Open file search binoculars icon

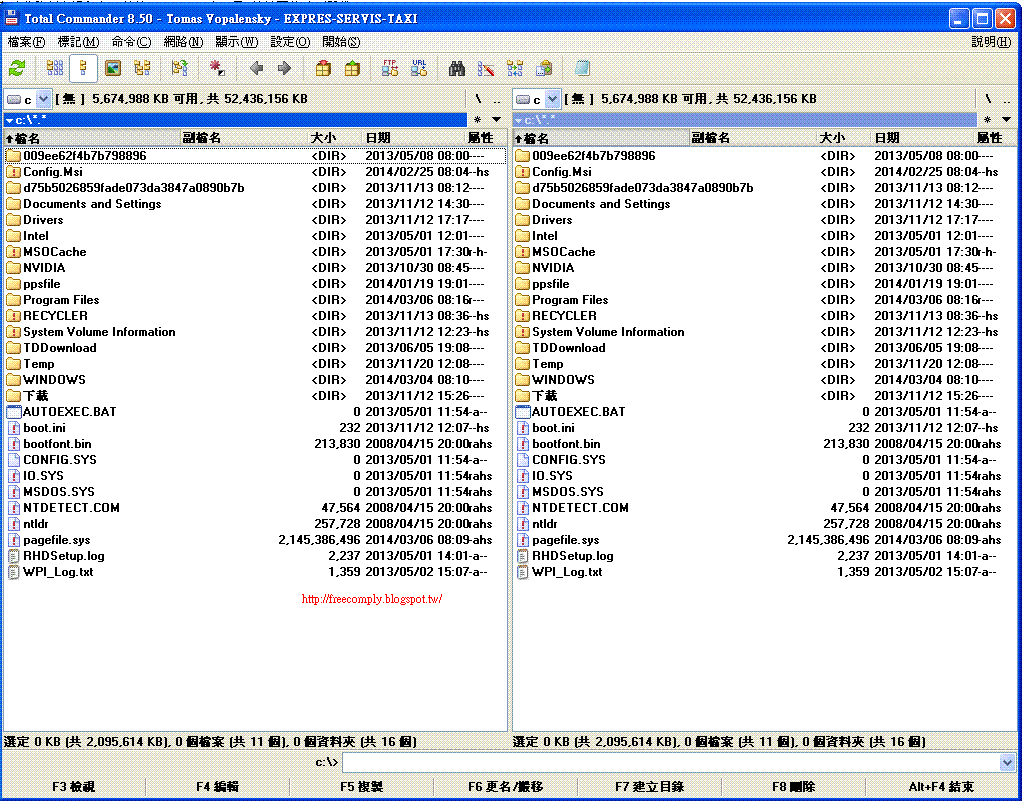(x=457, y=68)
